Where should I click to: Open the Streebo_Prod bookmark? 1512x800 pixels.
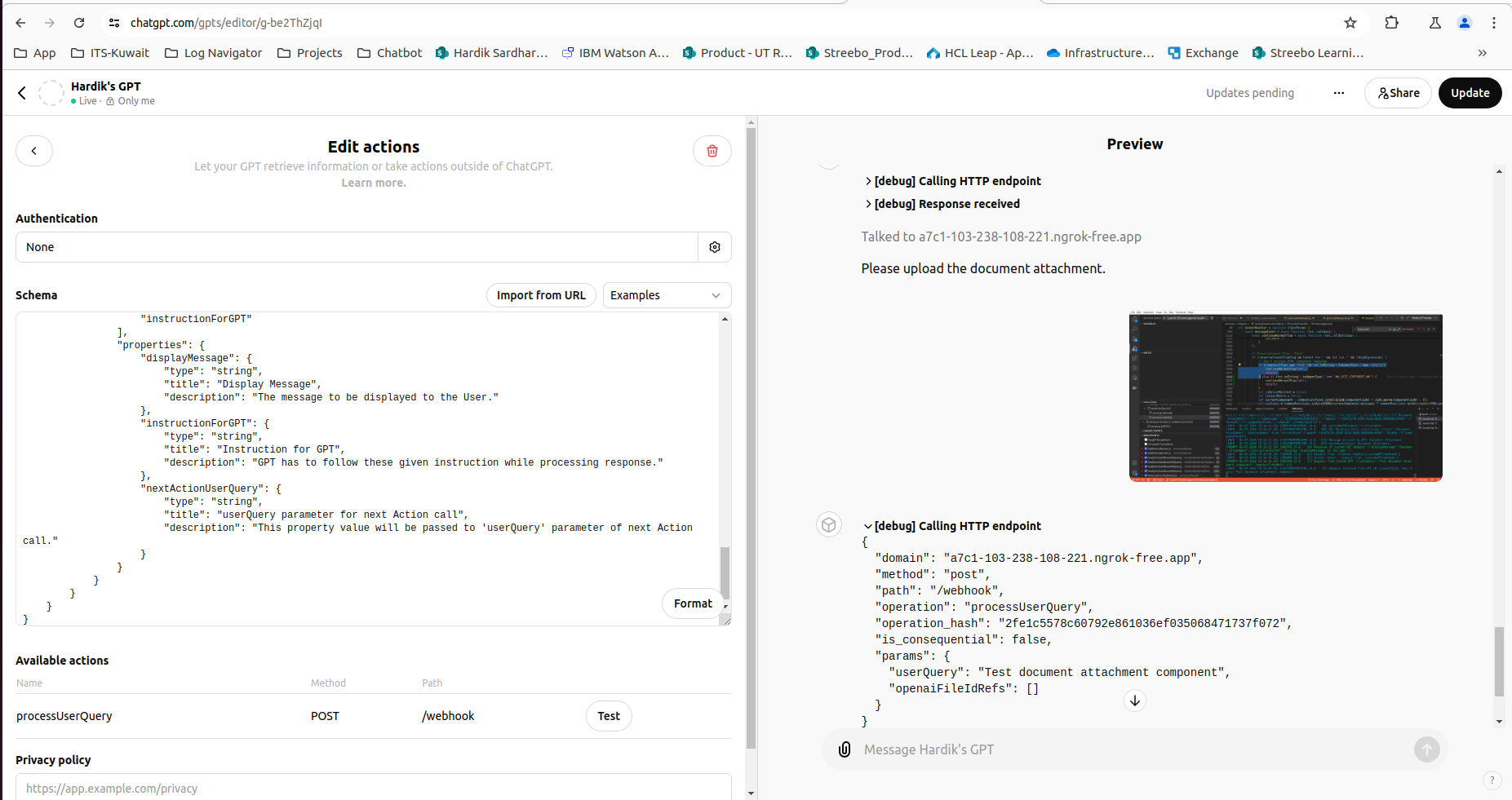(x=859, y=53)
